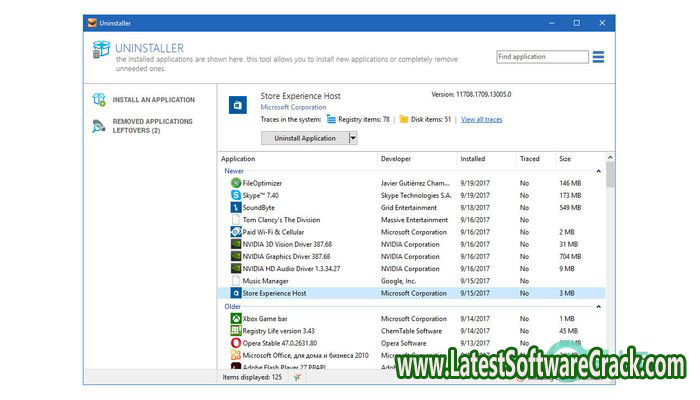
Task: Click NVIDIA Graphics Driver icon
Action: coord(236,256)
